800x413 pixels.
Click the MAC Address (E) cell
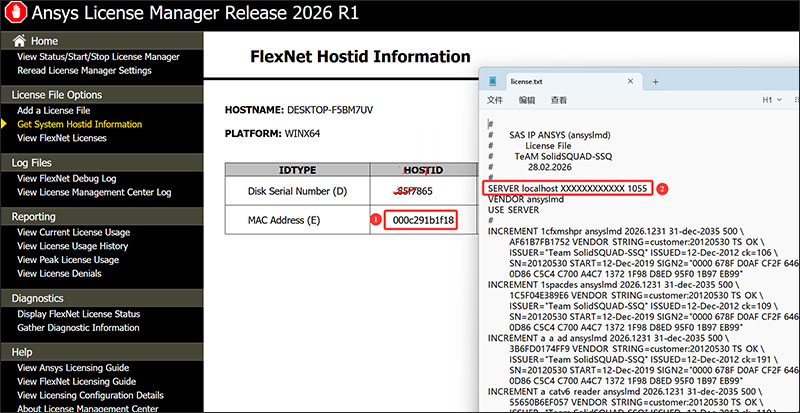point(297,220)
